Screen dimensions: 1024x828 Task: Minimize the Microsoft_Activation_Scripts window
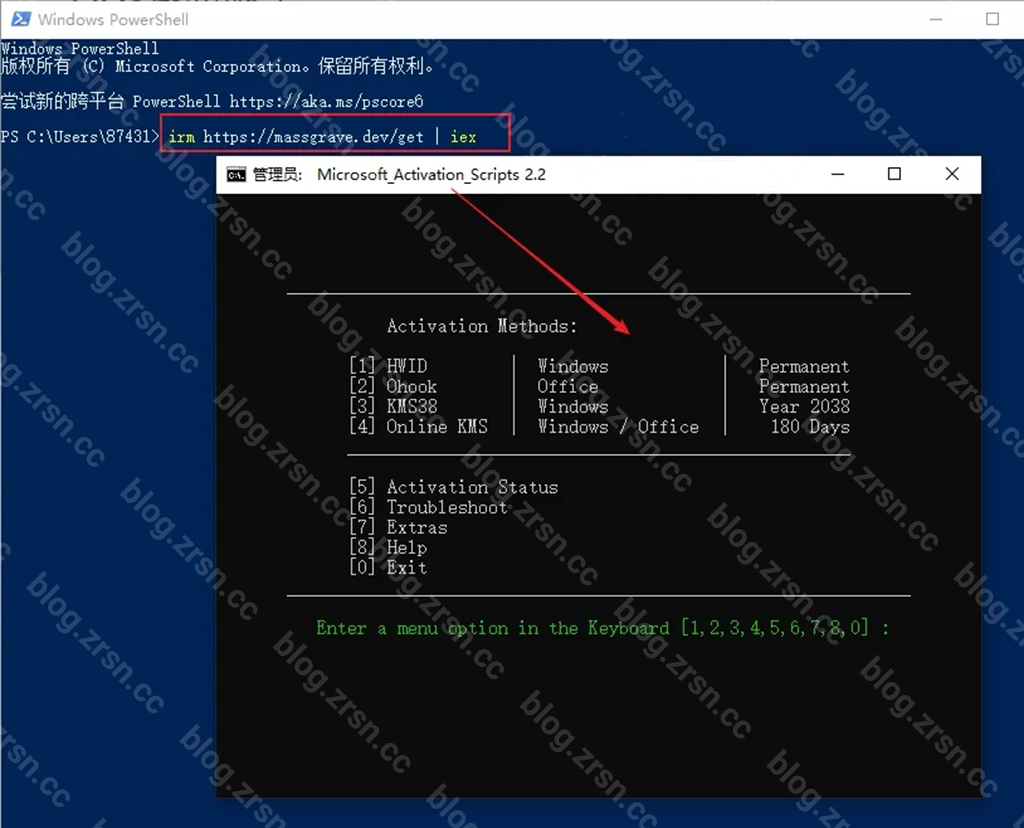pyautogui.click(x=838, y=174)
